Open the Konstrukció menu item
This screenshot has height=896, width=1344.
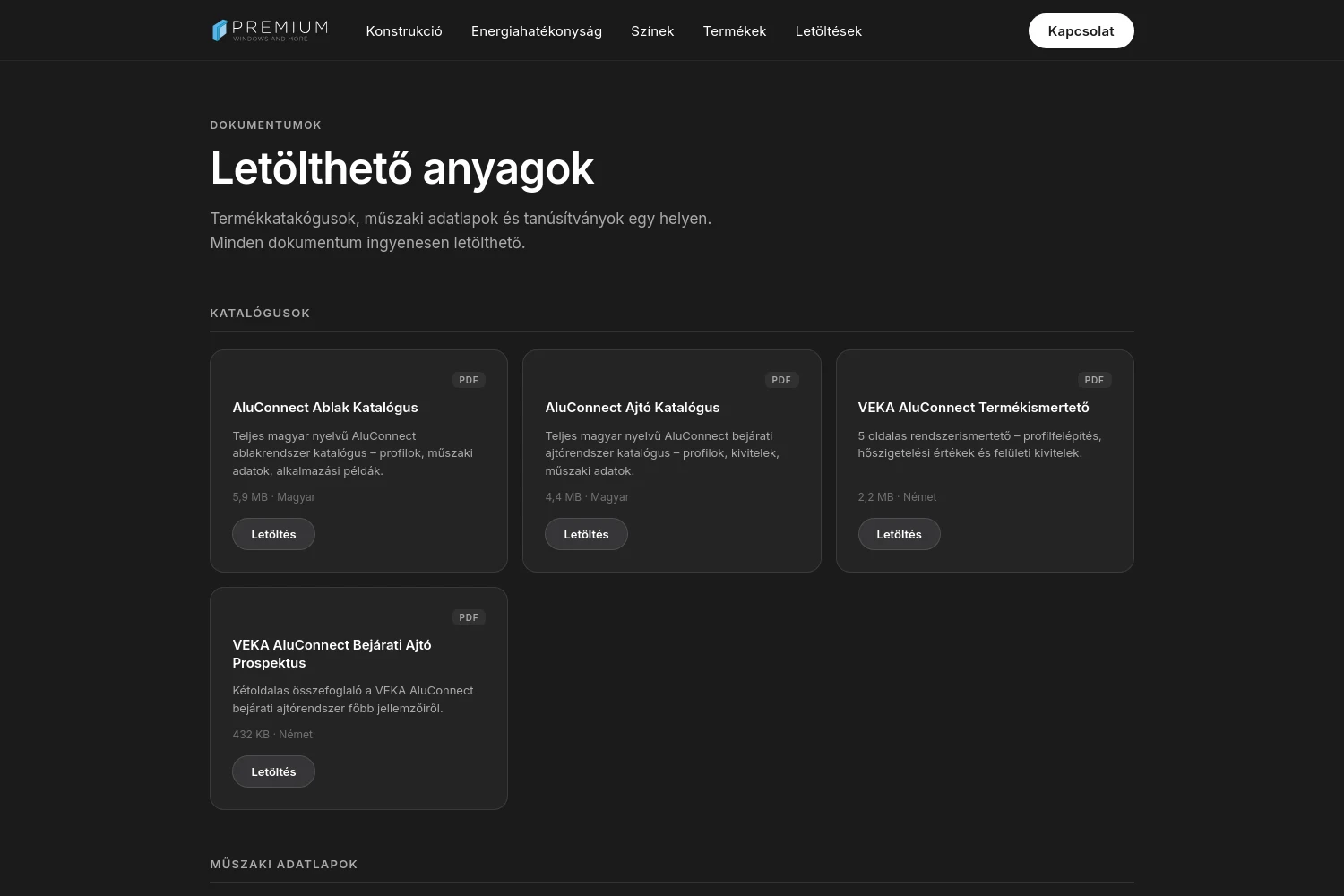click(404, 31)
